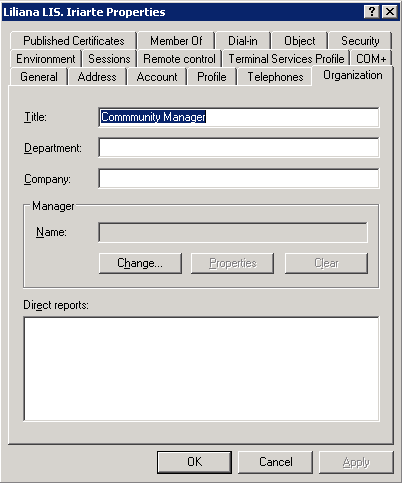Screen dimensions: 402x483
Task: Go to the Profile tab
Action: point(212,77)
